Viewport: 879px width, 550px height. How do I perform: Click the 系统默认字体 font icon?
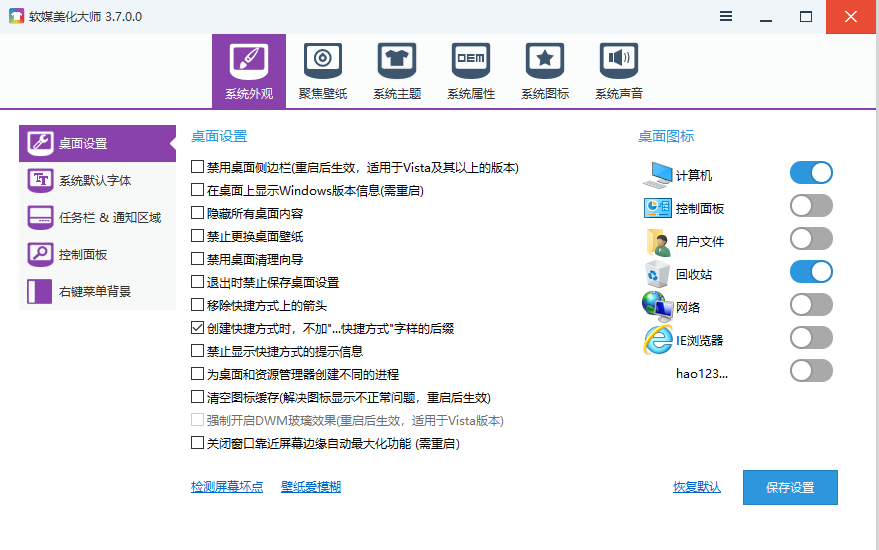[x=40, y=181]
